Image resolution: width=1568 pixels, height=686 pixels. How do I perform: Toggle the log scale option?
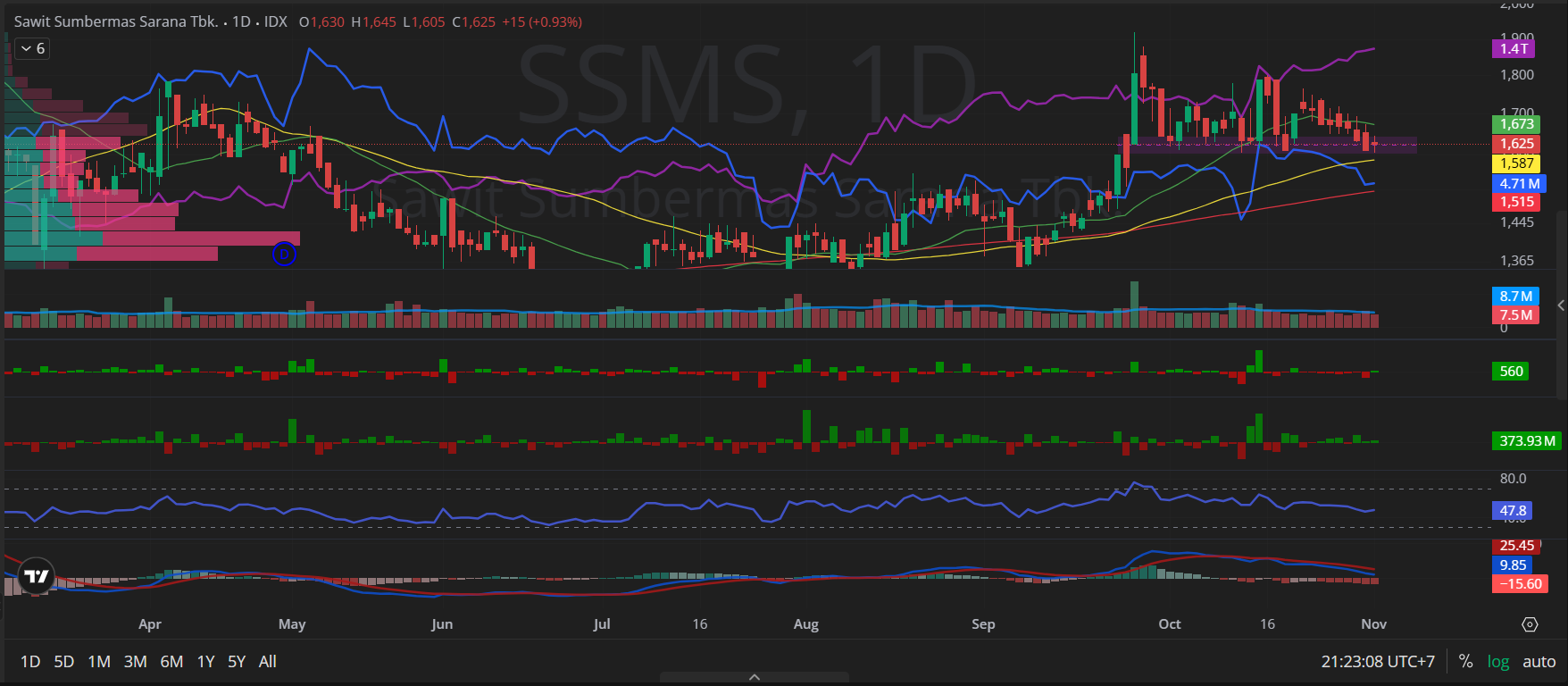pyautogui.click(x=1497, y=662)
